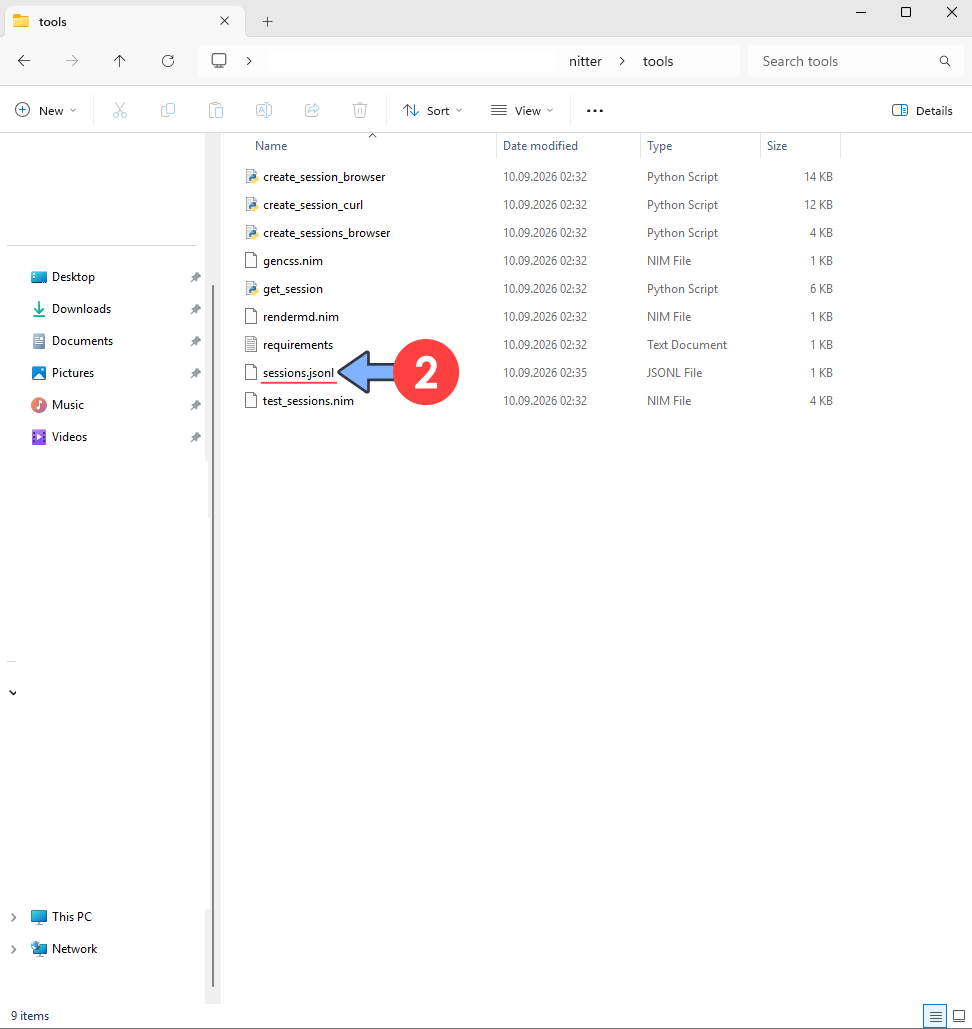The image size is (972, 1029).
Task: Open Downloads in the sidebar
Action: [81, 309]
